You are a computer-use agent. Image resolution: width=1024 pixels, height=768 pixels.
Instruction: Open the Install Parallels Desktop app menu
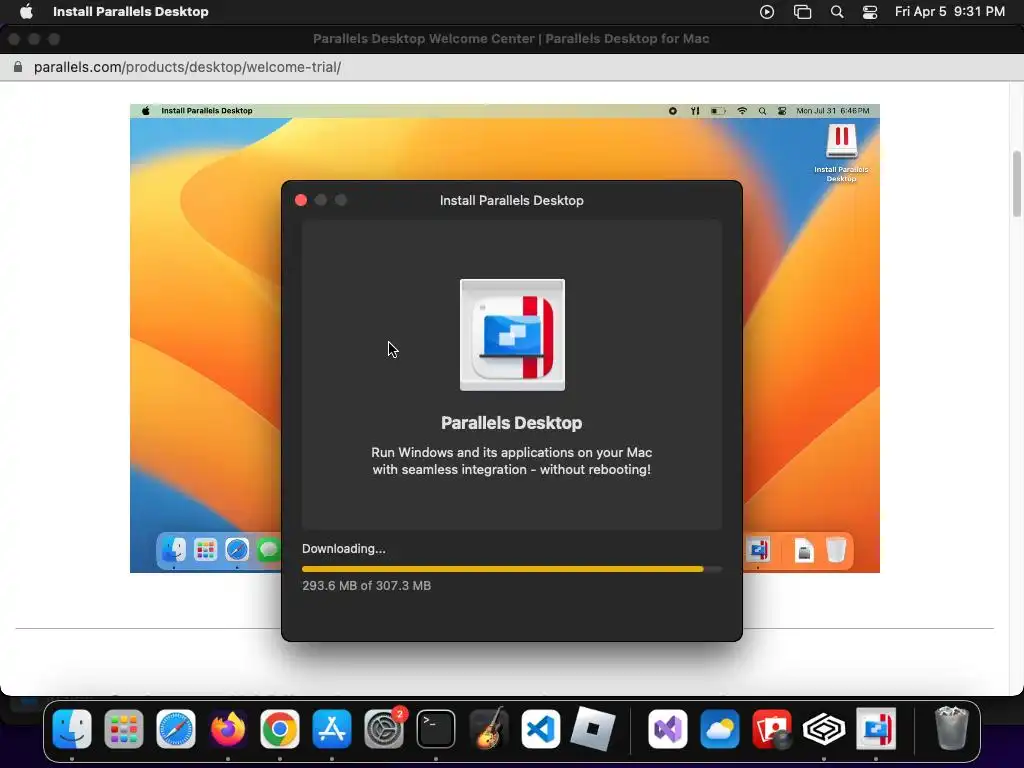coord(131,12)
